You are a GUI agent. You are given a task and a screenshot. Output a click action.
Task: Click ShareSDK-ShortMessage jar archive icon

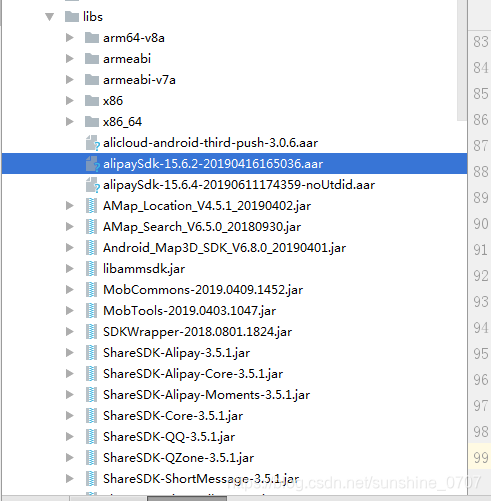91,479
